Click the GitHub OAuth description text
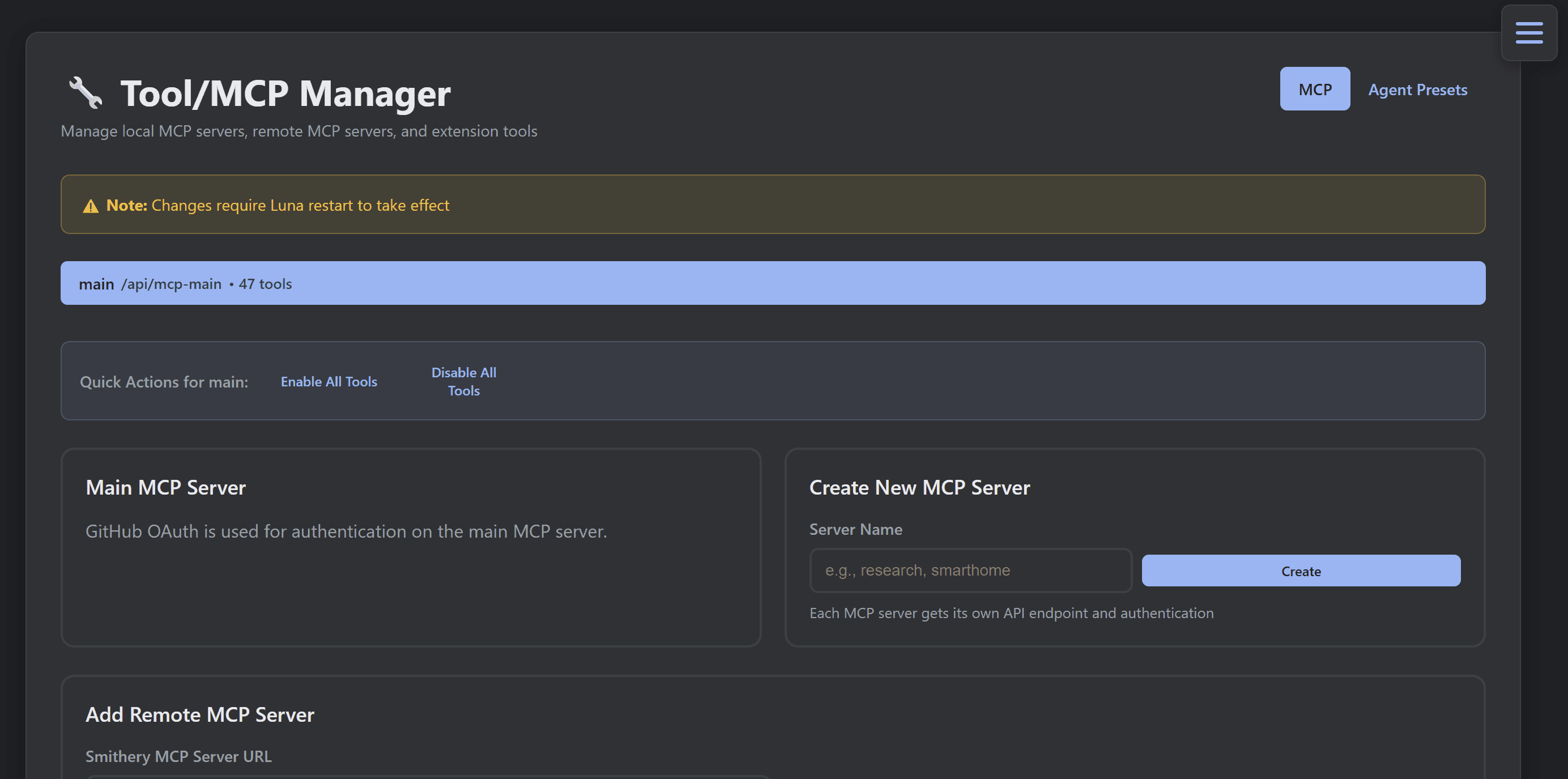The image size is (1568, 779). [x=346, y=531]
